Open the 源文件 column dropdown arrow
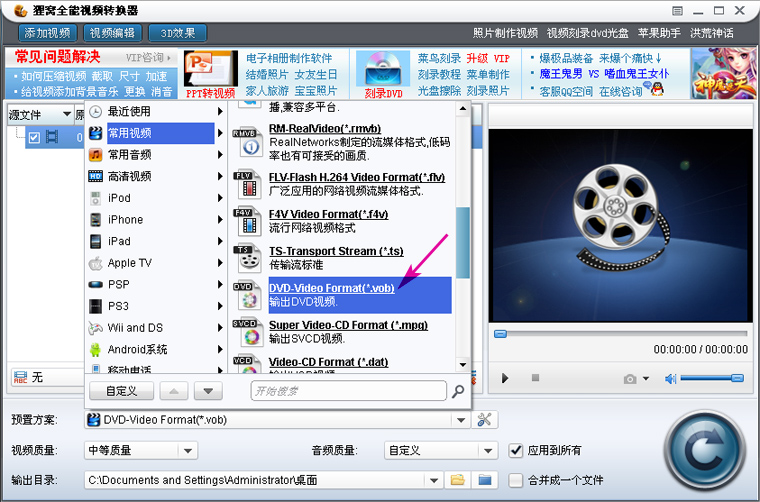760x502 pixels. (x=67, y=115)
